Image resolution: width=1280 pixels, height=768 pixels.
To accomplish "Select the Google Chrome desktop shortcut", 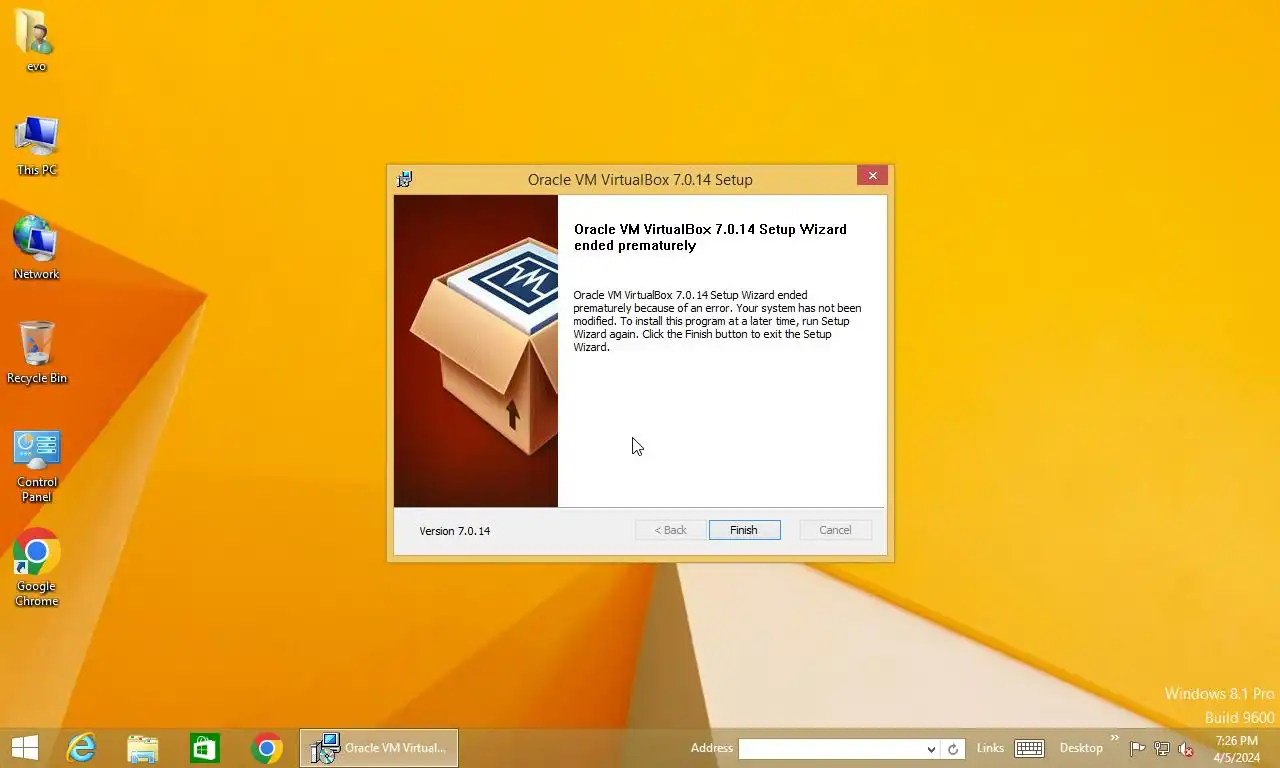I will [x=37, y=567].
